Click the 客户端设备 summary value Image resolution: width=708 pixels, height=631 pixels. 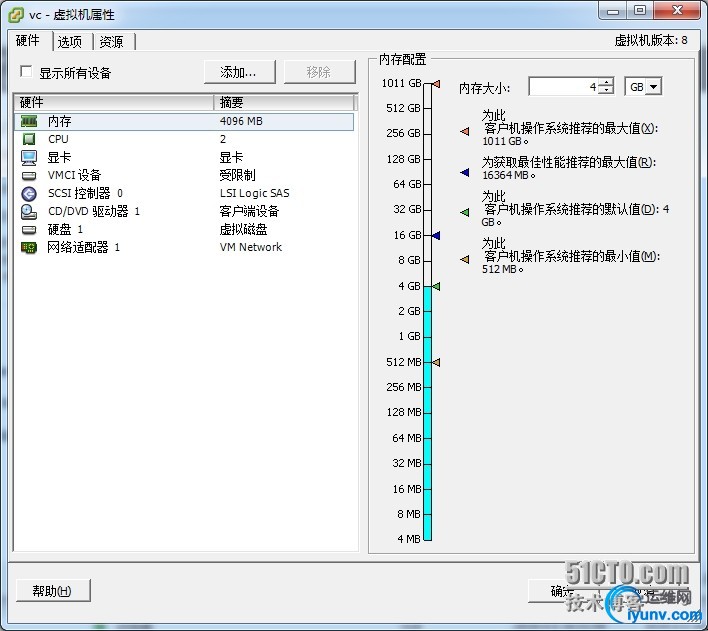pyautogui.click(x=249, y=211)
